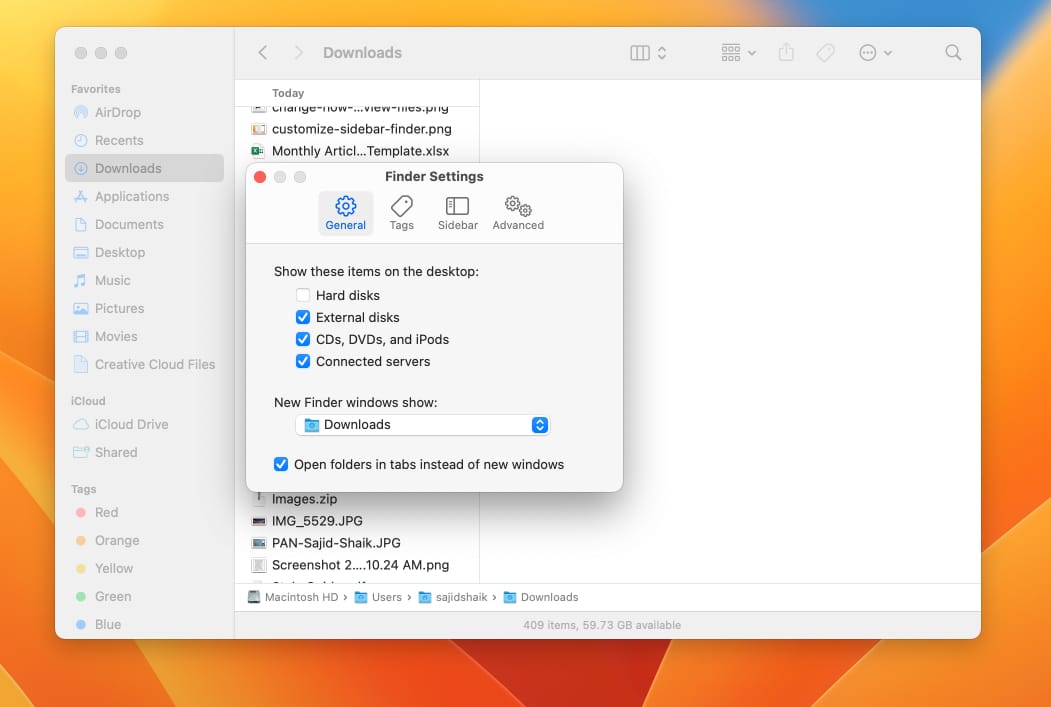Open the Tags settings pane
1051x707 pixels.
coord(401,213)
